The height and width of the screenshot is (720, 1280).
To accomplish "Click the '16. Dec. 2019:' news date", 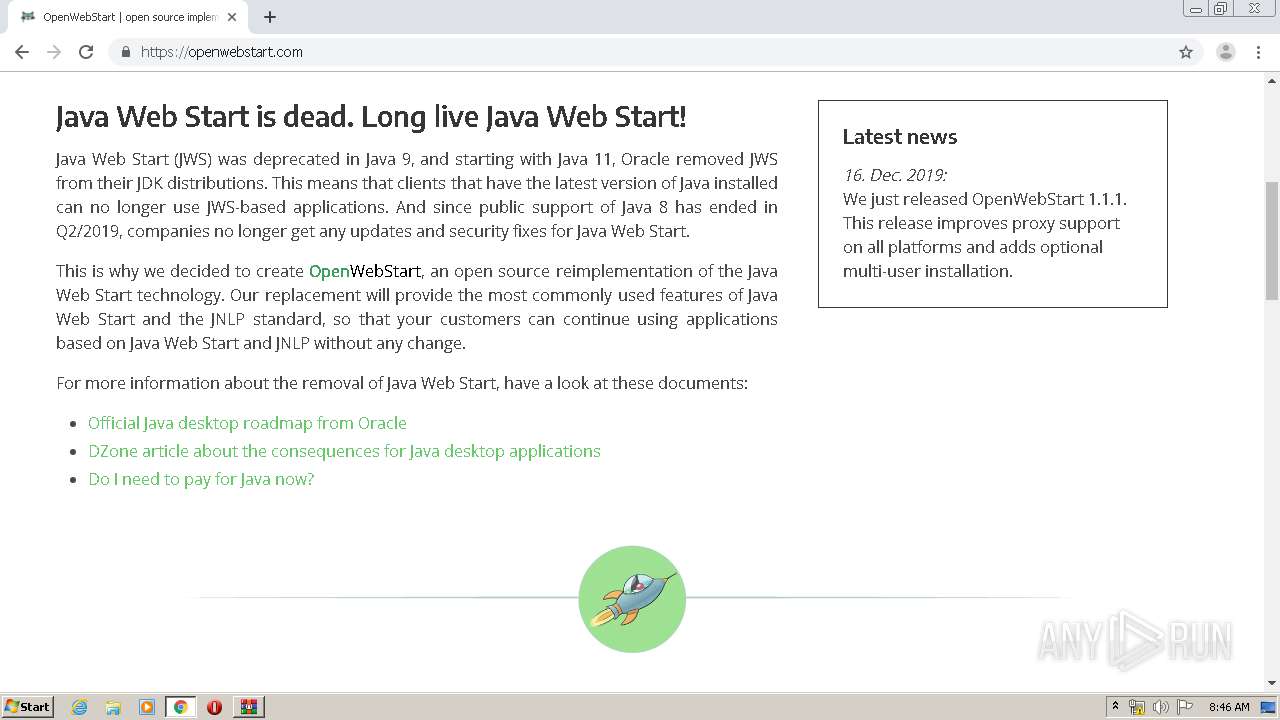I will tap(895, 175).
